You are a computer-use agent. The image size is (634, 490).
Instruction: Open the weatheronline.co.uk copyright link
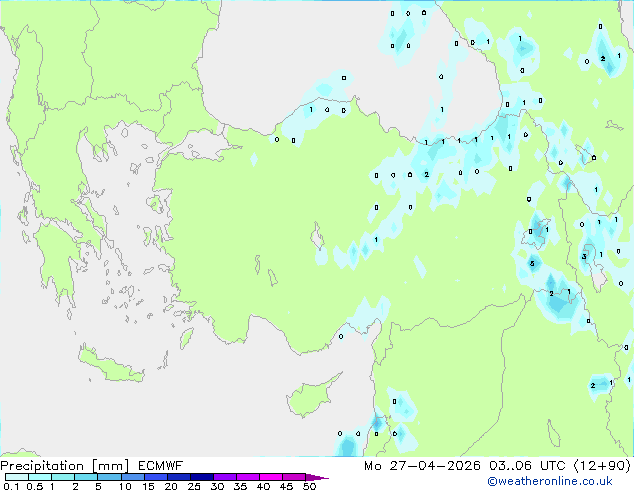[550, 481]
